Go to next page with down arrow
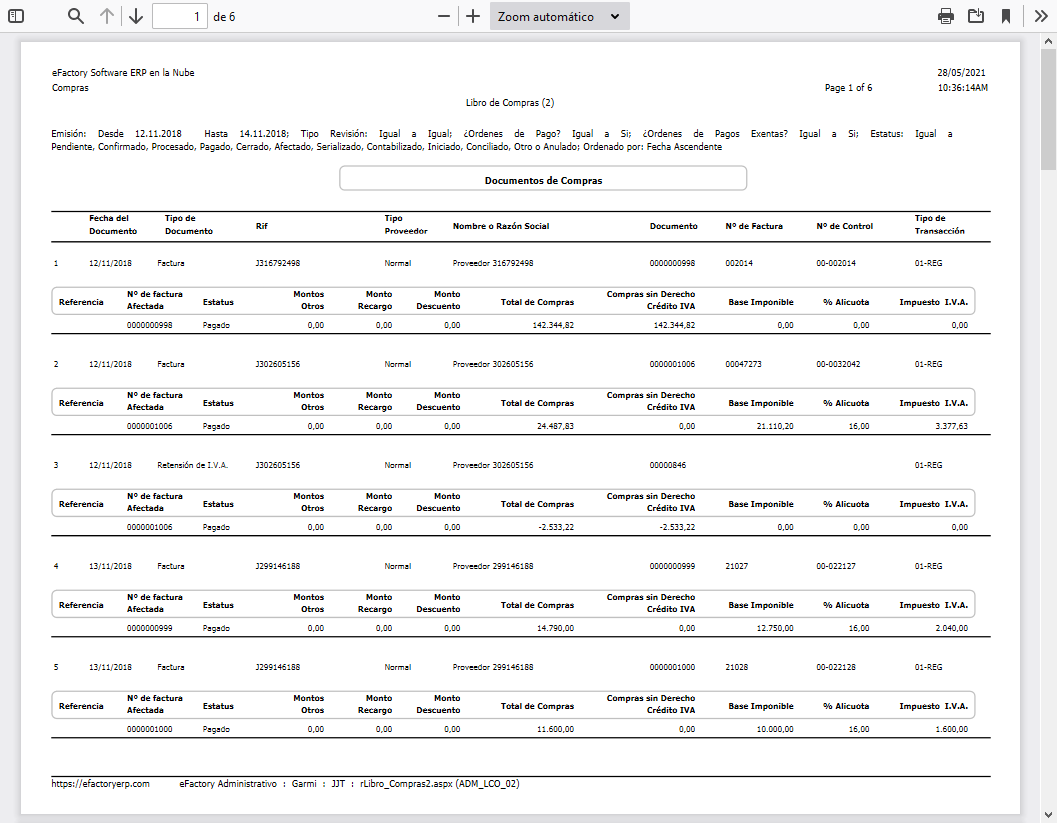Screen dimensions: 1057x823 click(x=136, y=16)
